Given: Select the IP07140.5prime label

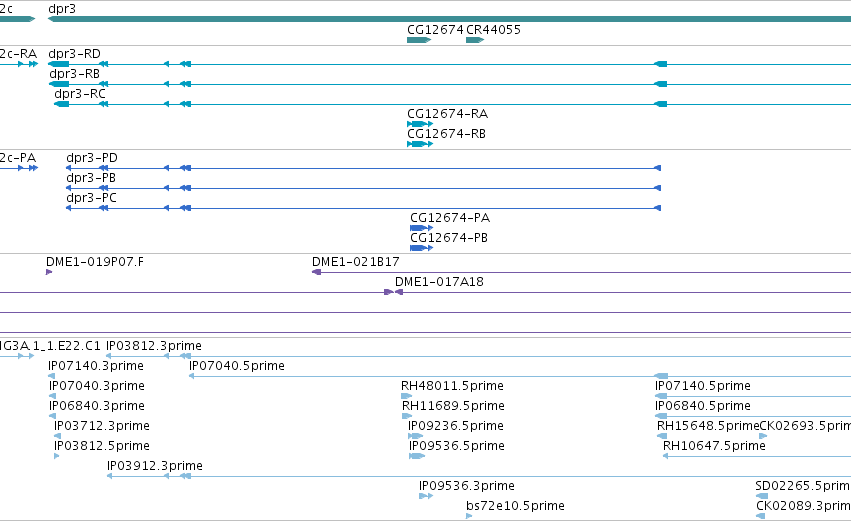Looking at the screenshot, I should click(703, 386).
